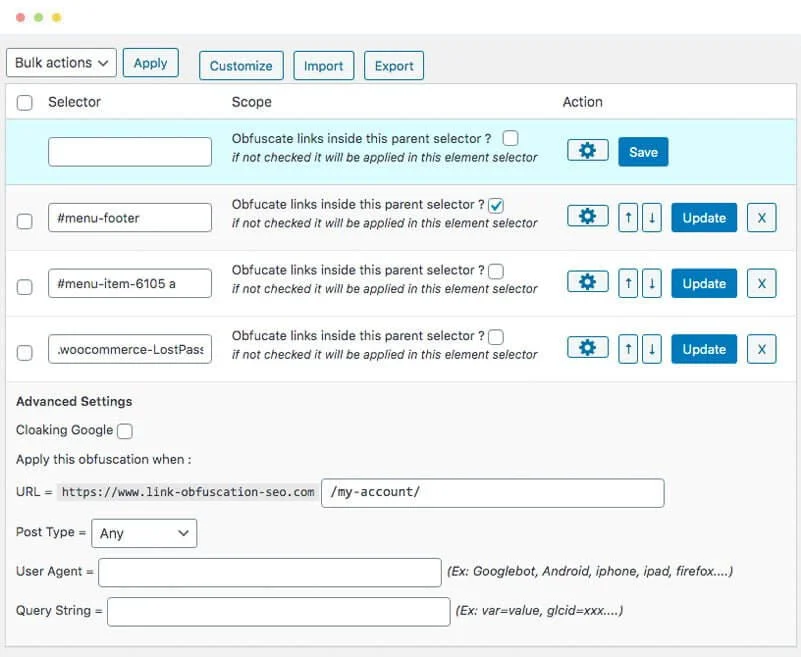Toggle the select-all checkbox in table header
The width and height of the screenshot is (801, 657).
point(25,102)
